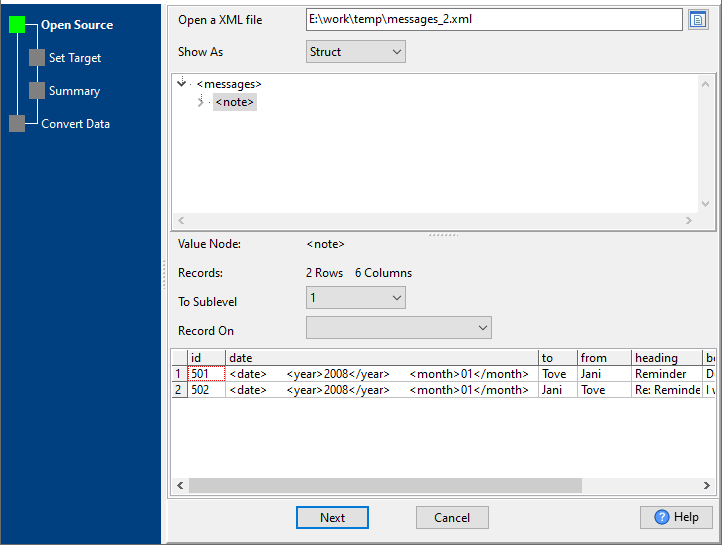
Task: Click the tree view scroll-down arrow
Action: 707,202
